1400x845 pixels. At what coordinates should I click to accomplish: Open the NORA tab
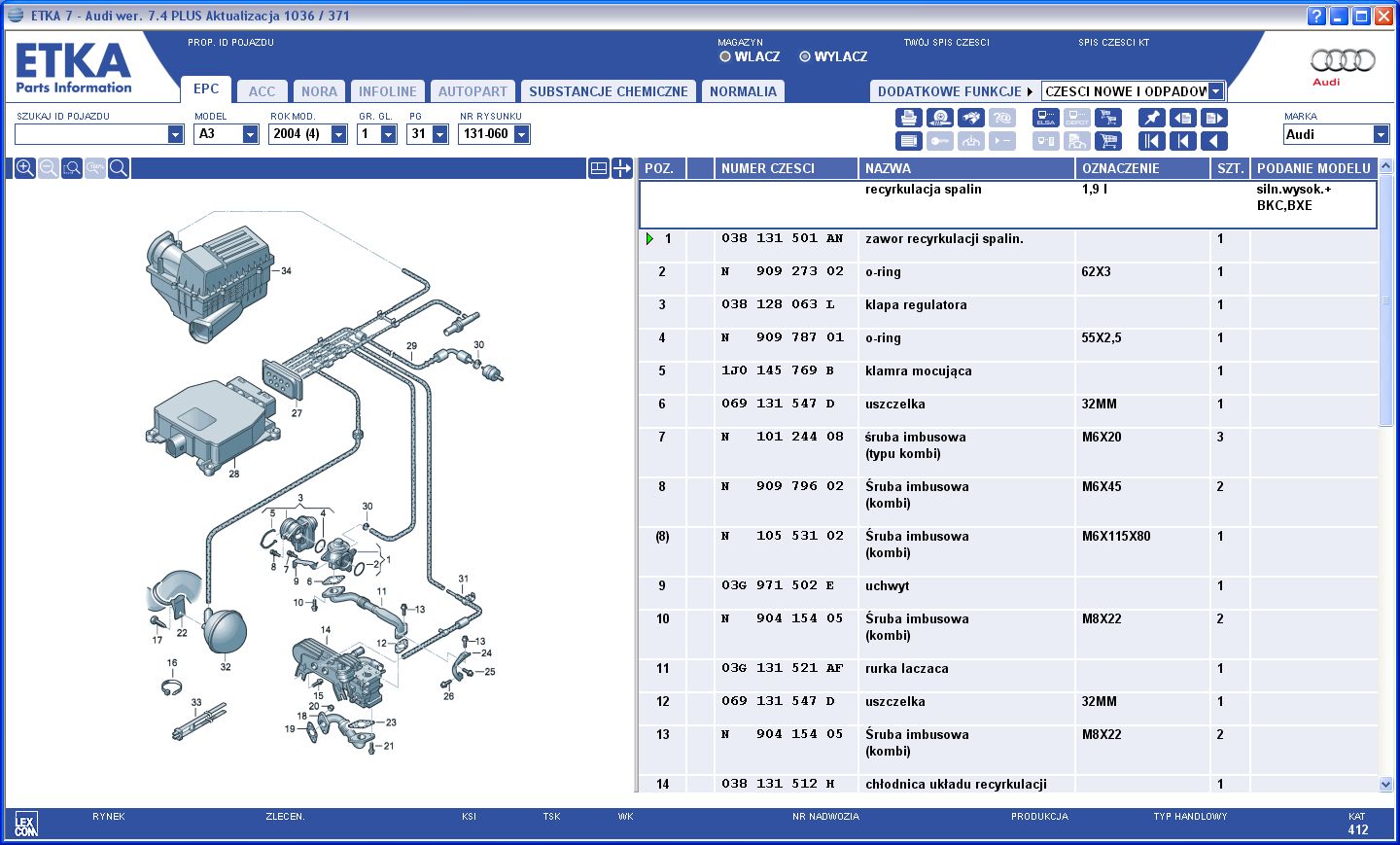[x=319, y=91]
